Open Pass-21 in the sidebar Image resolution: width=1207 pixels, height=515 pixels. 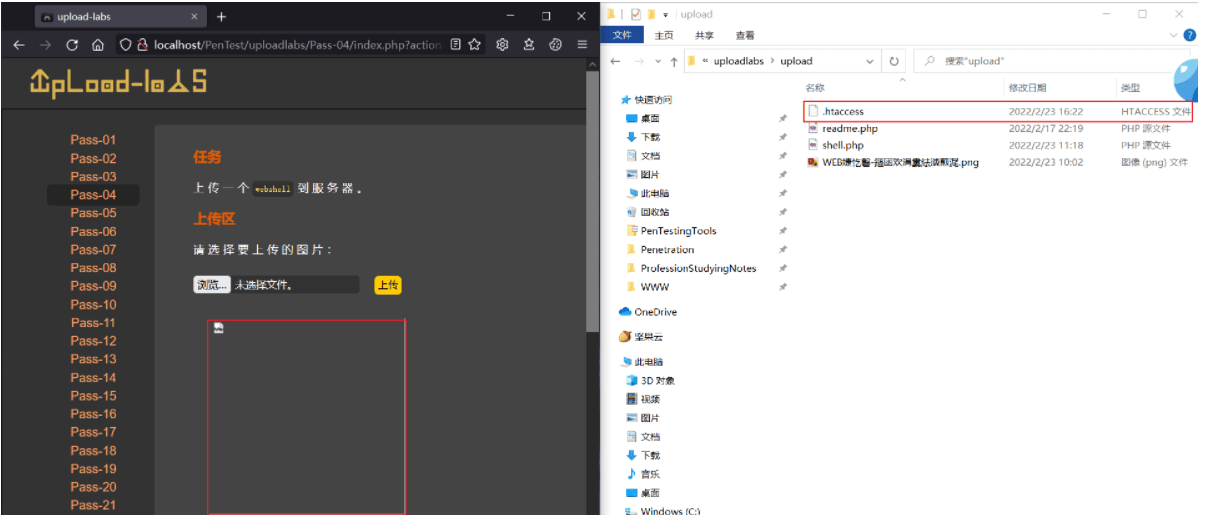(x=93, y=505)
